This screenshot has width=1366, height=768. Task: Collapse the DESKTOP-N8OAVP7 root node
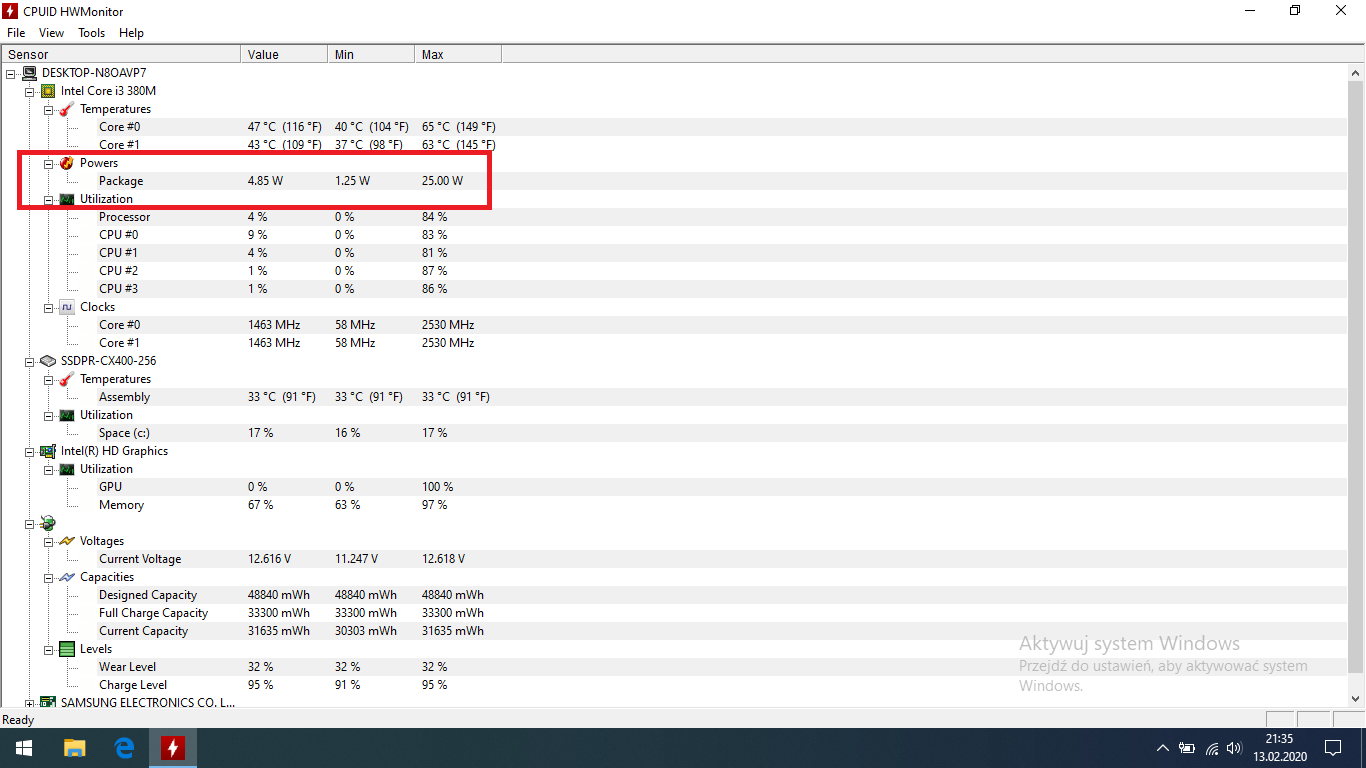pos(11,73)
